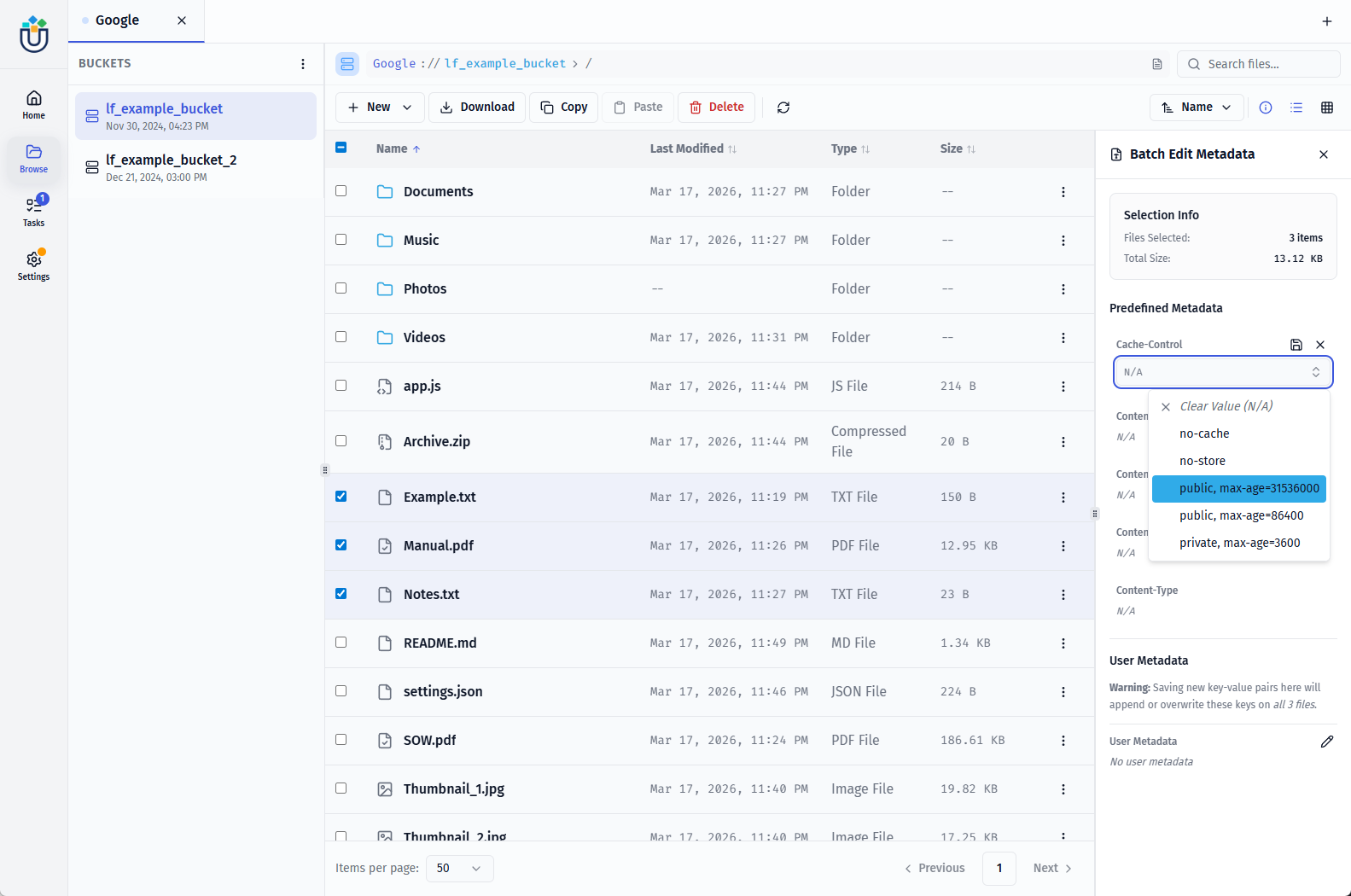
Task: Open the Home sidebar item
Action: point(33,105)
